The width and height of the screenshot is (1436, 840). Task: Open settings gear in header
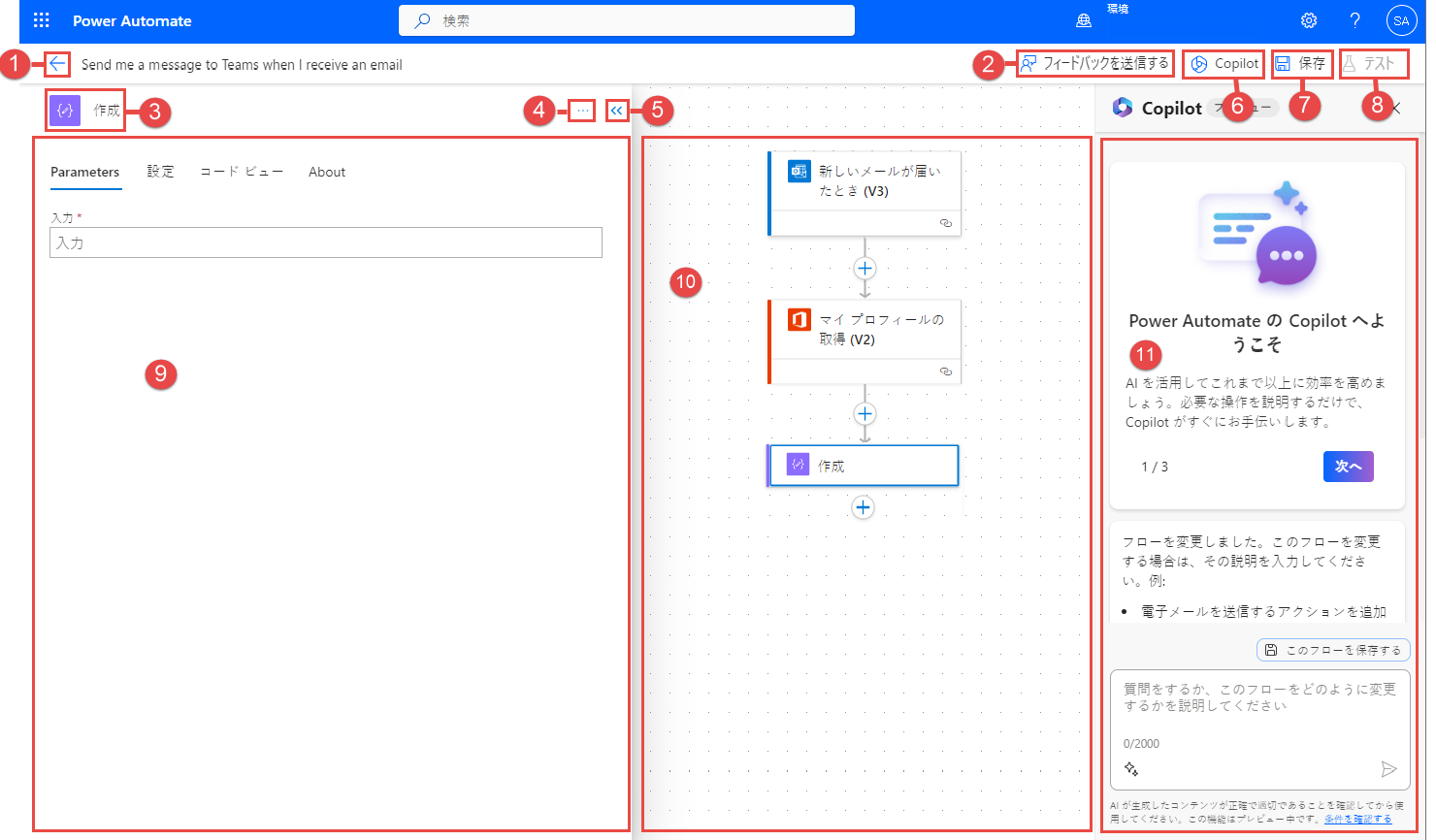point(1309,20)
